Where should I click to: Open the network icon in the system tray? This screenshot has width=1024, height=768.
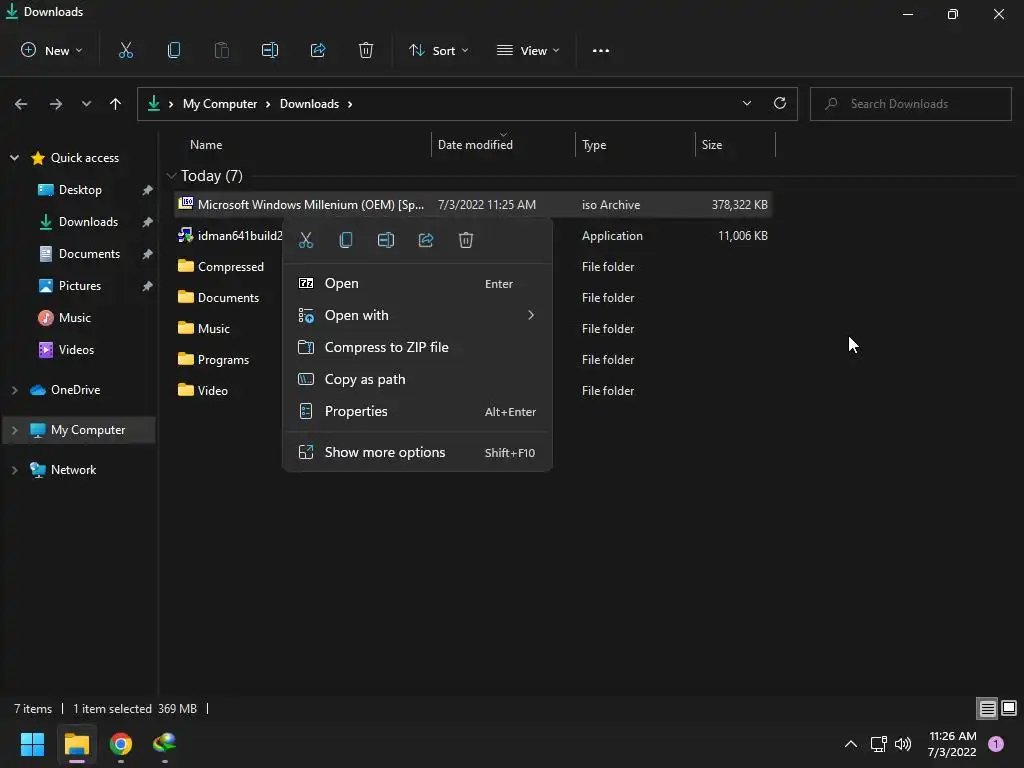tap(878, 743)
